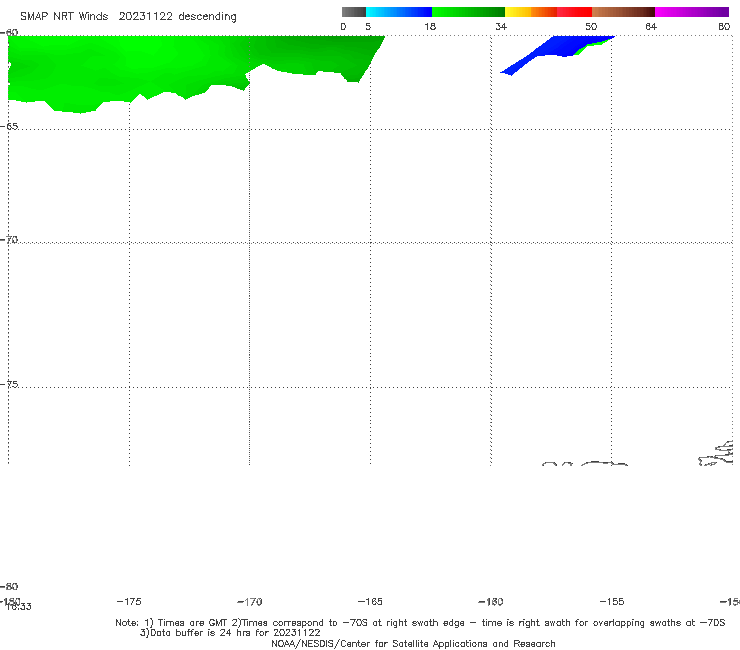
Task: Click the -170 longitude label
Action: click(250, 601)
